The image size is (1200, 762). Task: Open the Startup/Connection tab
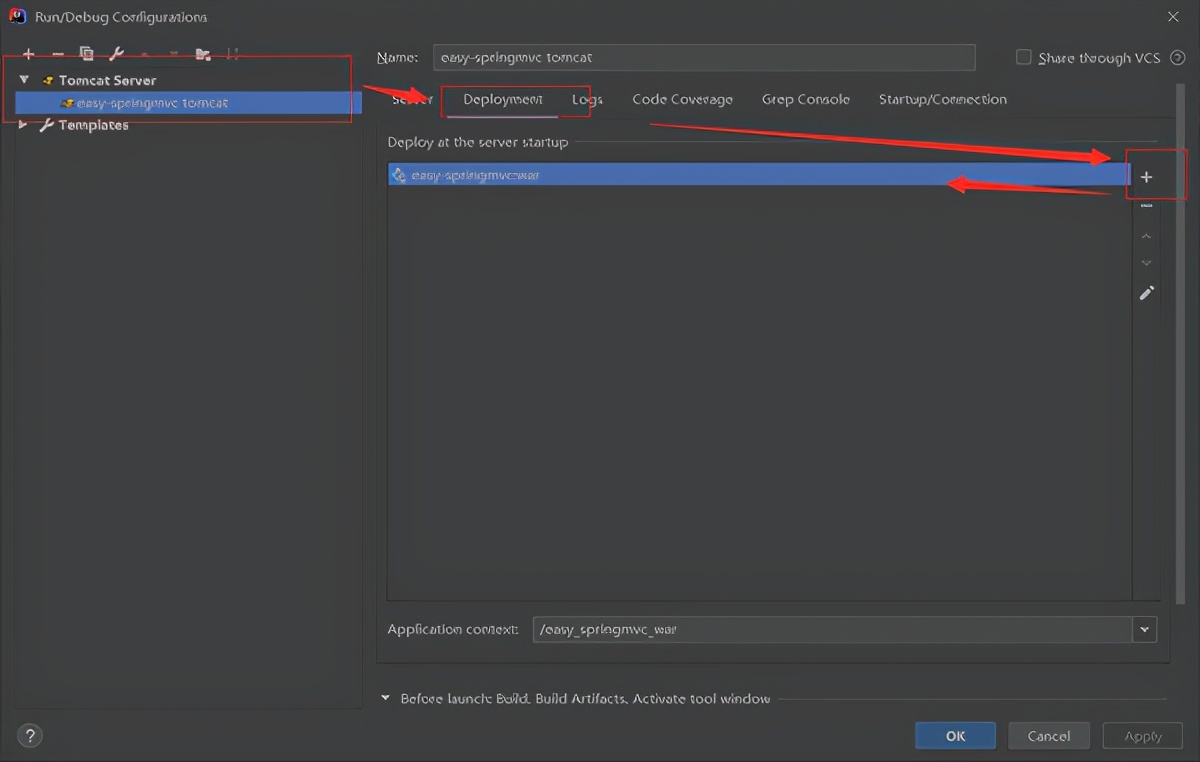942,100
